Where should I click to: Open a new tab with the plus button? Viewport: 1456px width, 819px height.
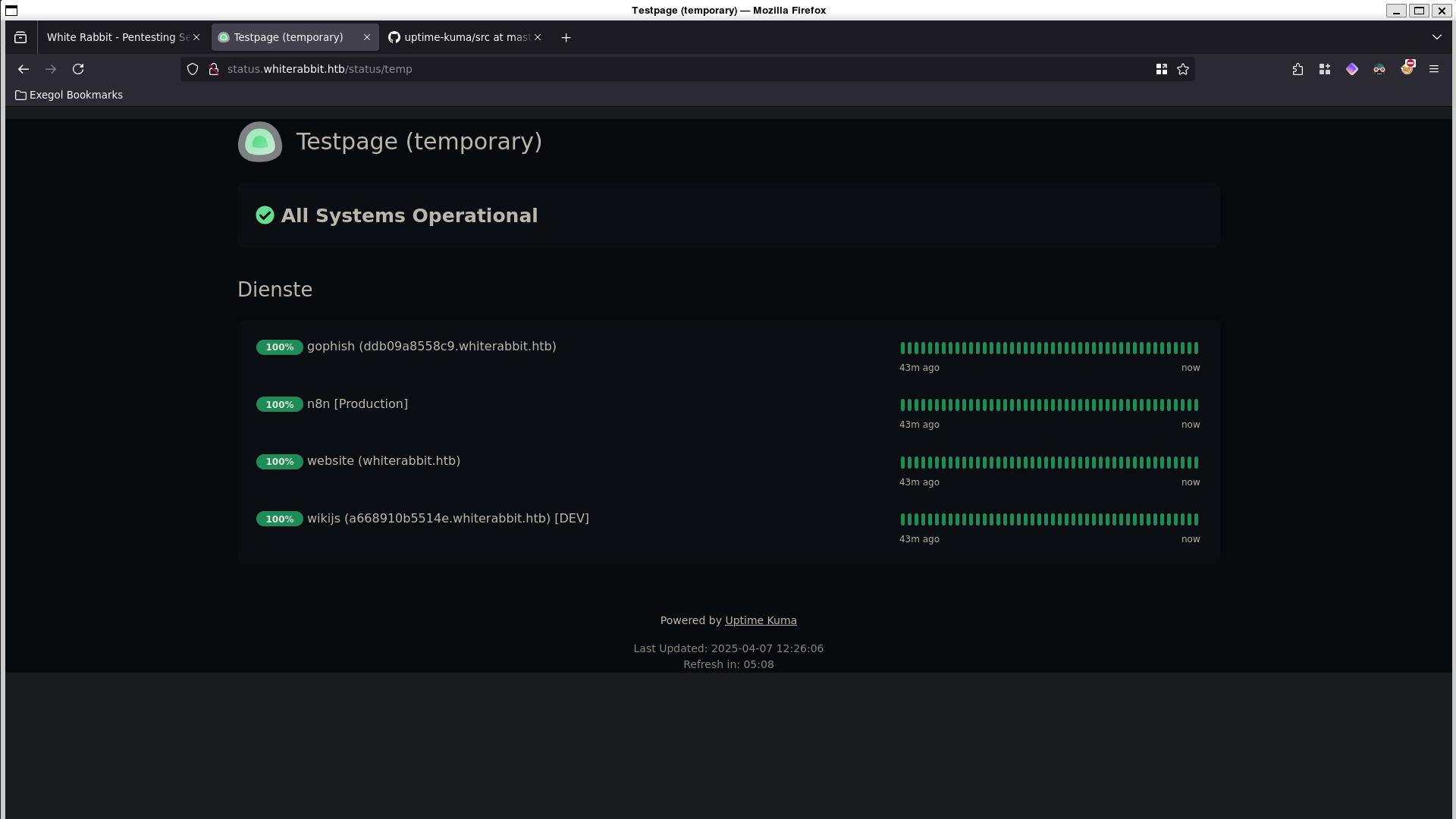566,37
